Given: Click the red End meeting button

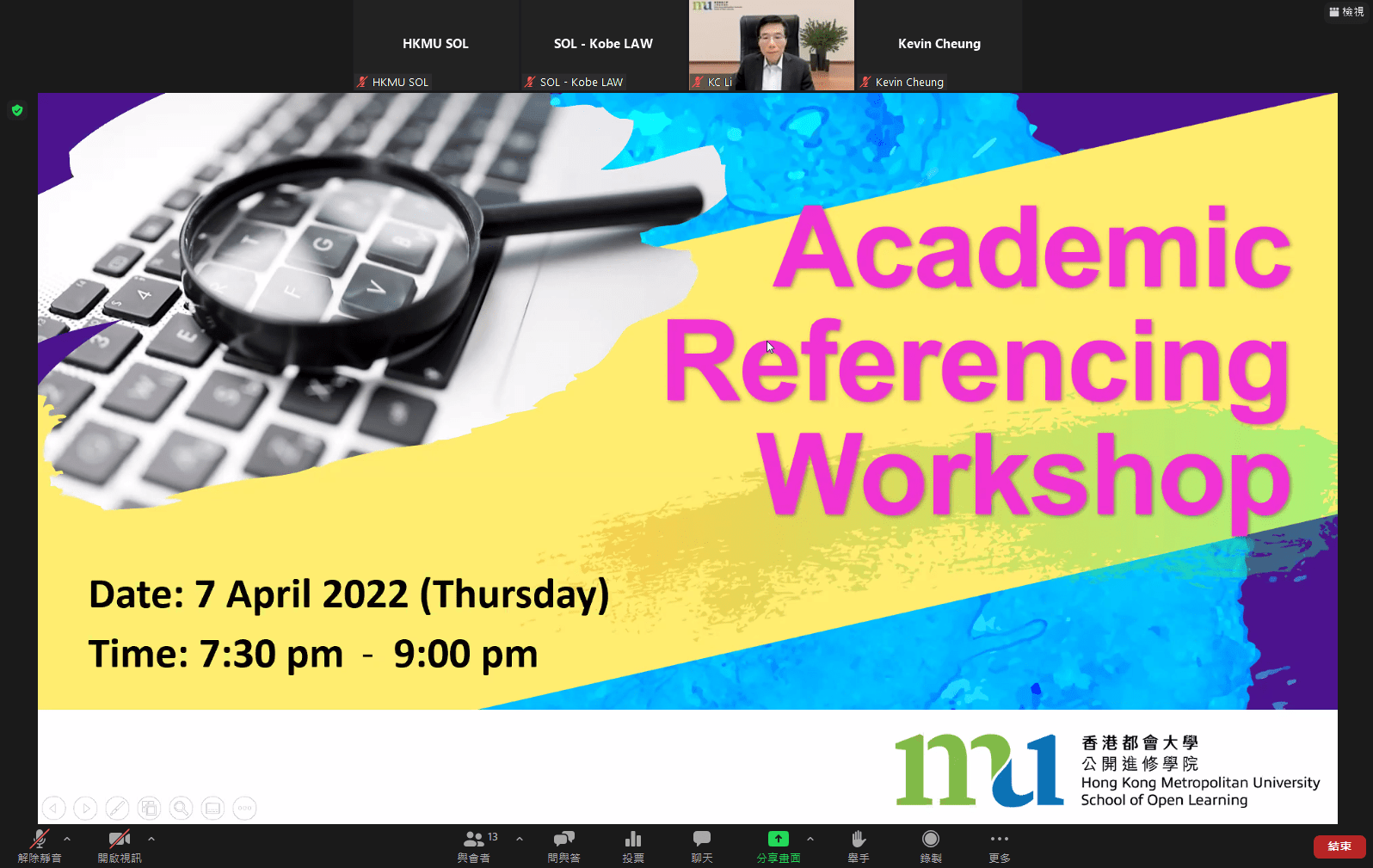Looking at the screenshot, I should 1339,846.
